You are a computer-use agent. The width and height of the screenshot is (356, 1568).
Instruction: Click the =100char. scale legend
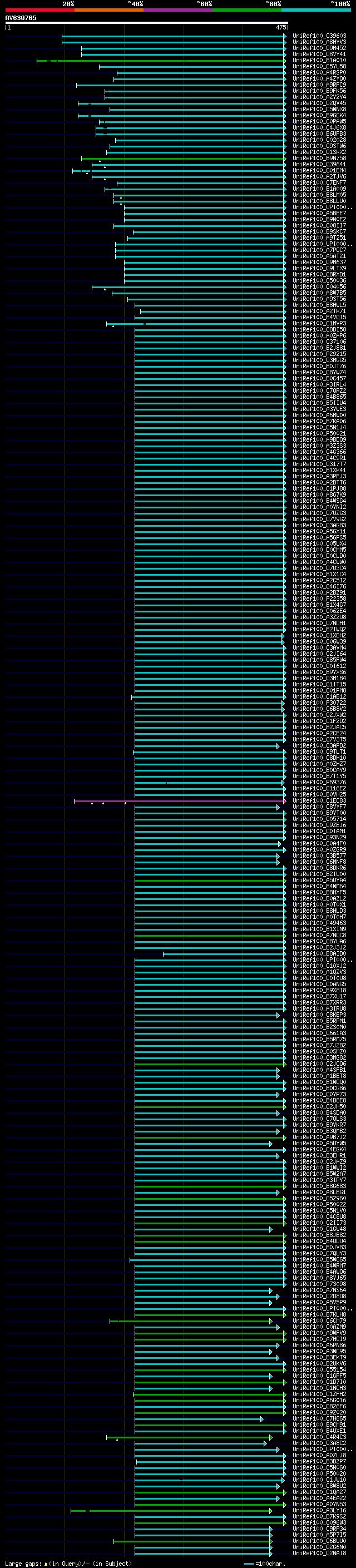point(265,1564)
